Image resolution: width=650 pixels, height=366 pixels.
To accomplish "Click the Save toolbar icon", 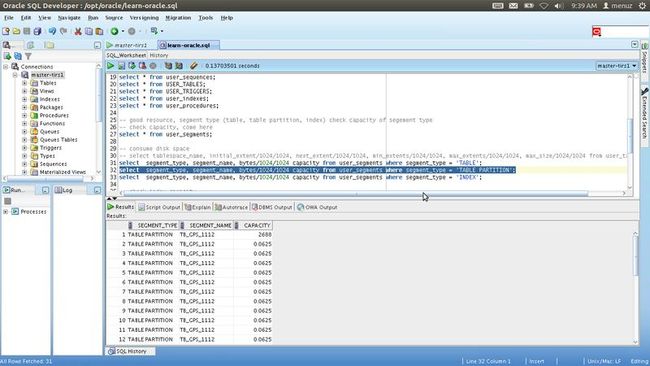I will coord(27,31).
